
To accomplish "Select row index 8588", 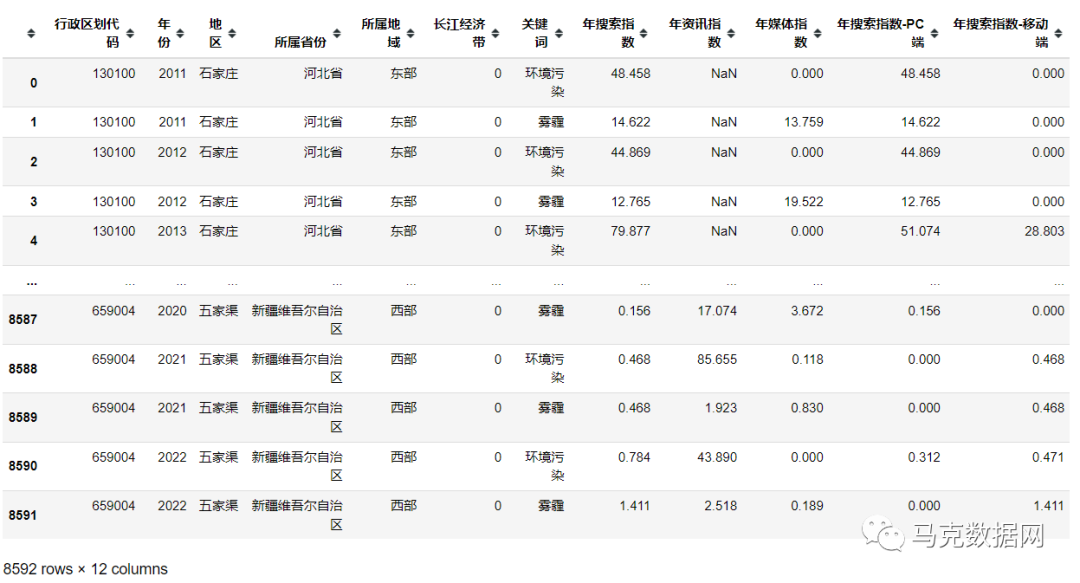I will tap(23, 369).
